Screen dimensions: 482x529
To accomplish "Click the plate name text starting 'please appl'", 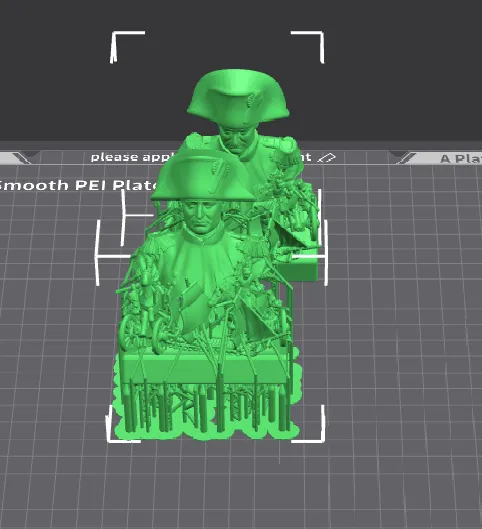I will coord(133,157).
